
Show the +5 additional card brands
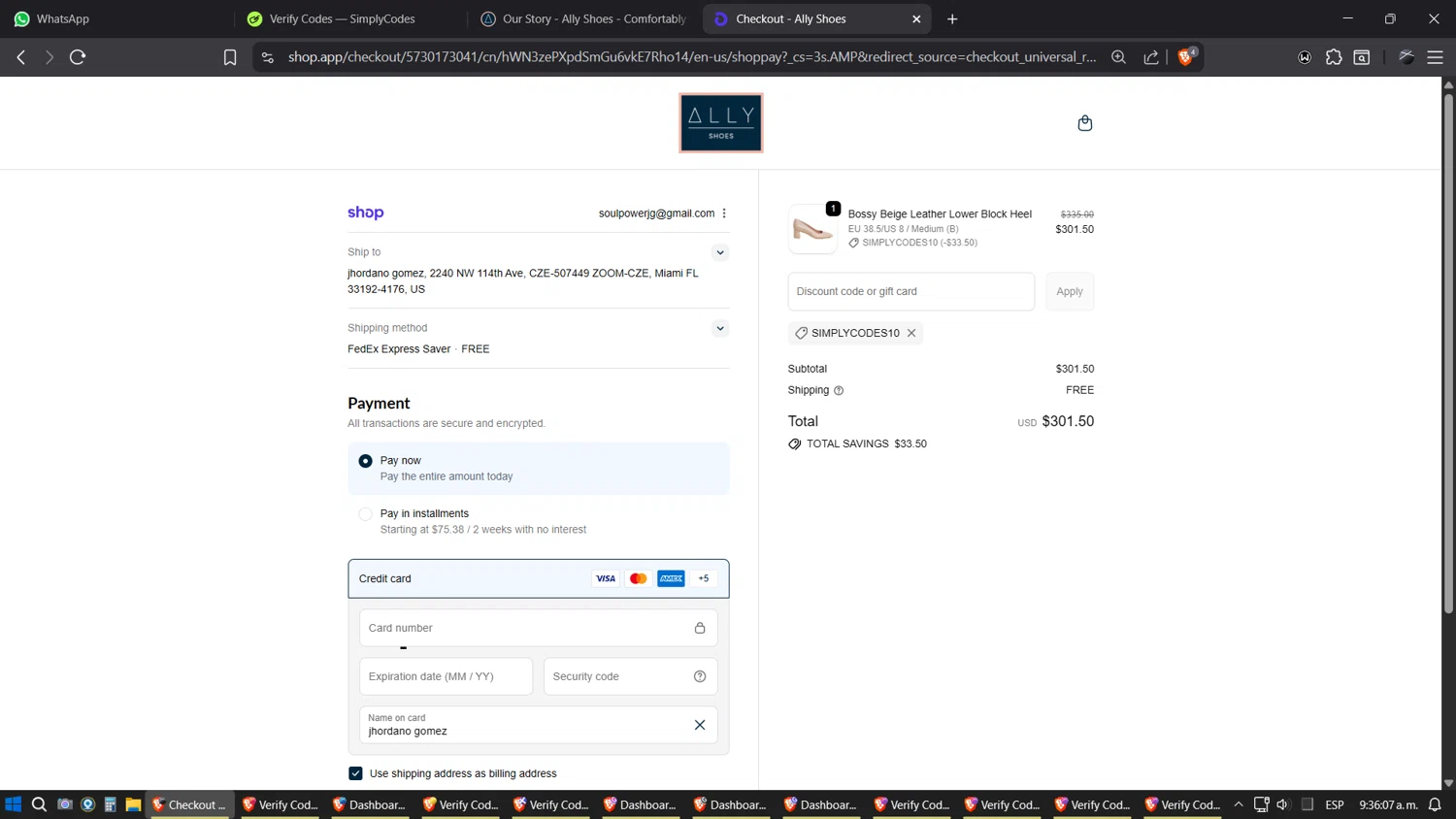coord(704,578)
